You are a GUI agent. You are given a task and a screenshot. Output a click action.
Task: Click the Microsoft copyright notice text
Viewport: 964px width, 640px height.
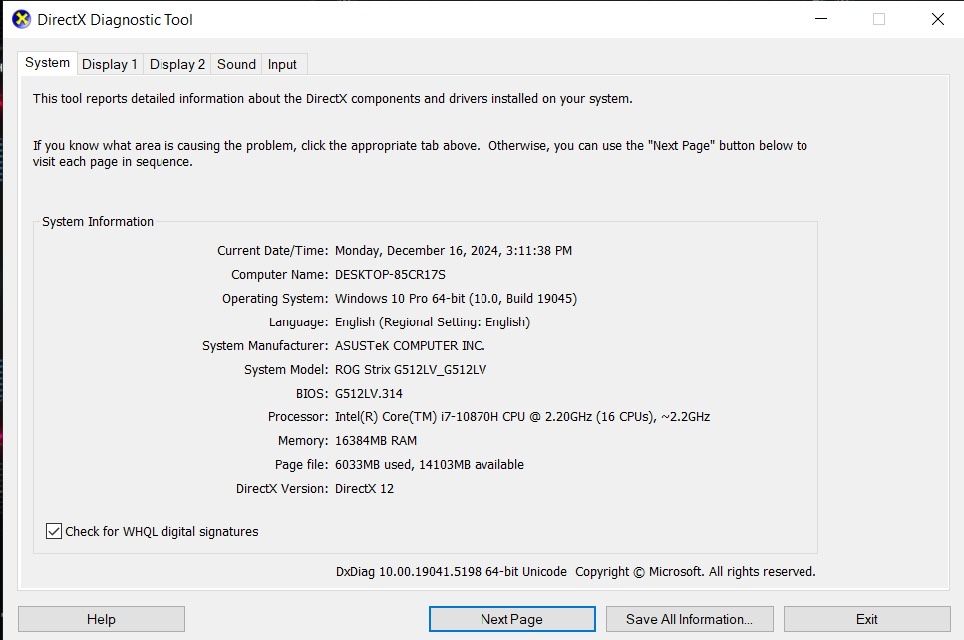click(x=695, y=572)
